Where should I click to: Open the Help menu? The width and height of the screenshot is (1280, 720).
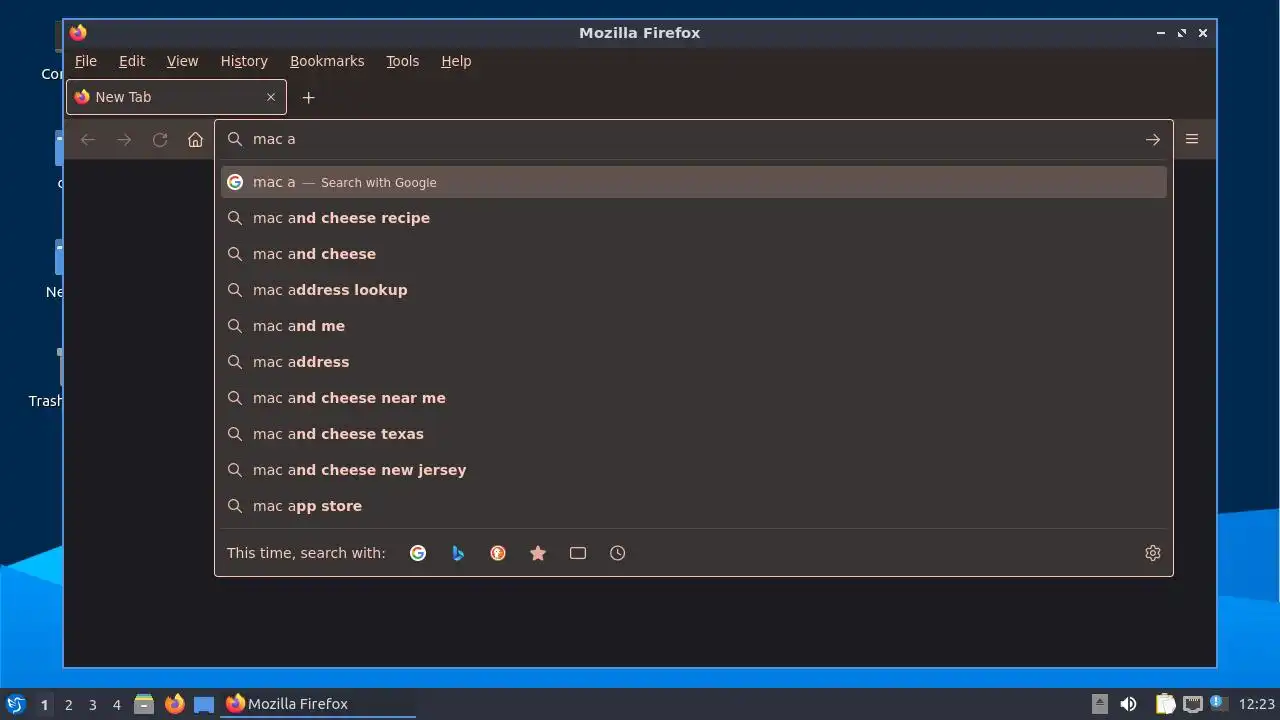(x=456, y=61)
